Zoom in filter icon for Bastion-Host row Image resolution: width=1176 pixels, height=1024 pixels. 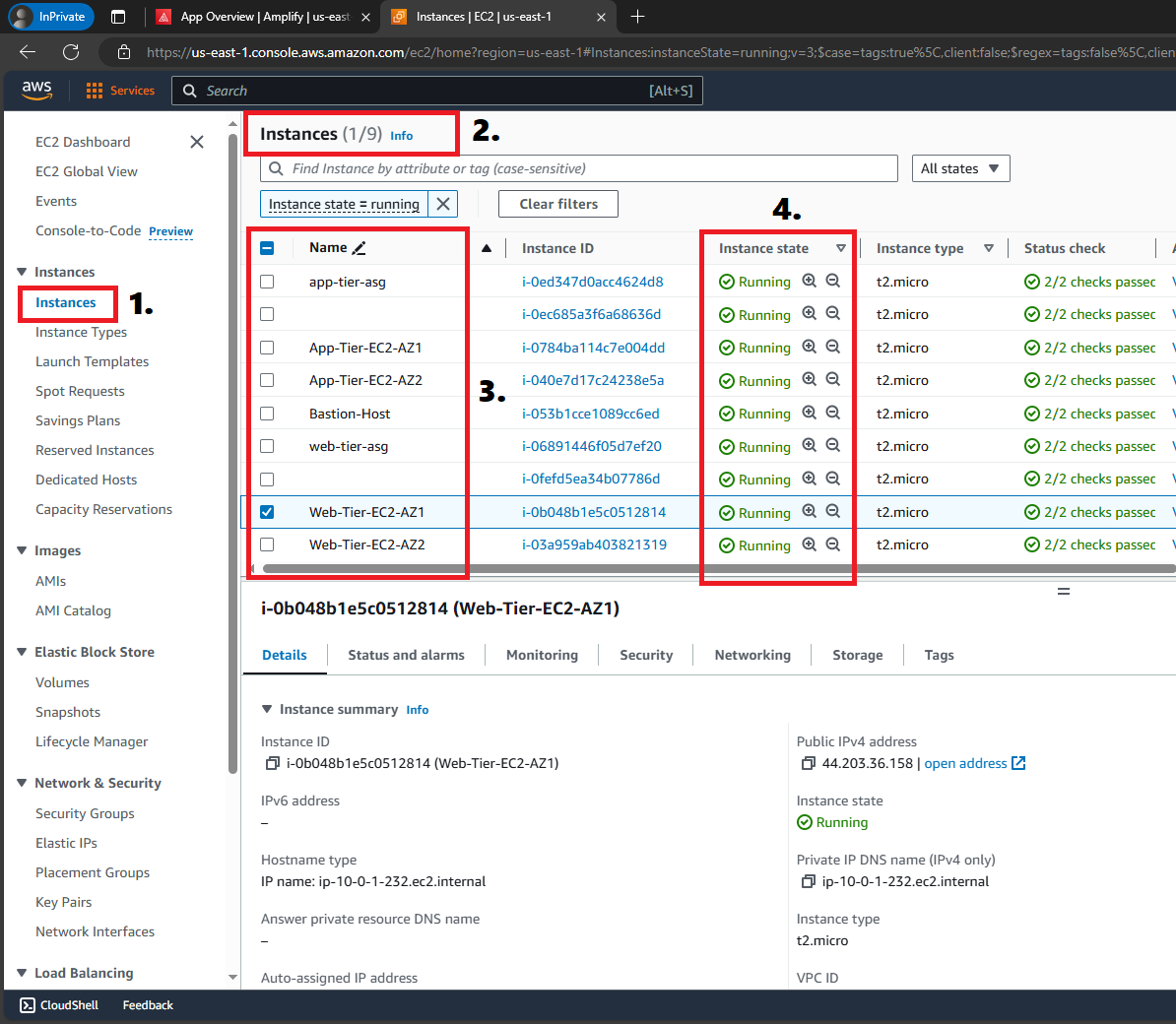(810, 414)
